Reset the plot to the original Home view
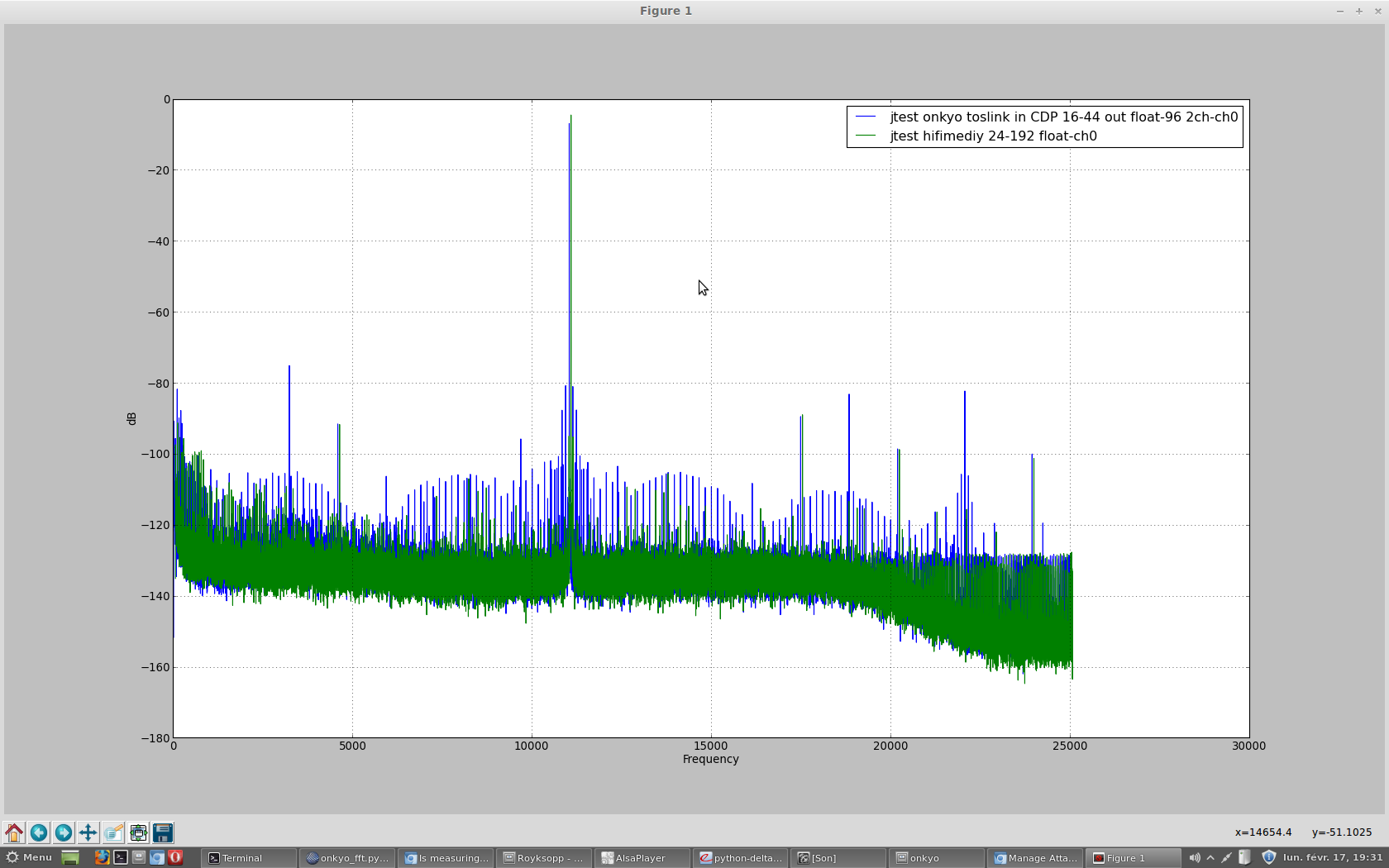Viewport: 1389px width, 868px height. (x=14, y=832)
